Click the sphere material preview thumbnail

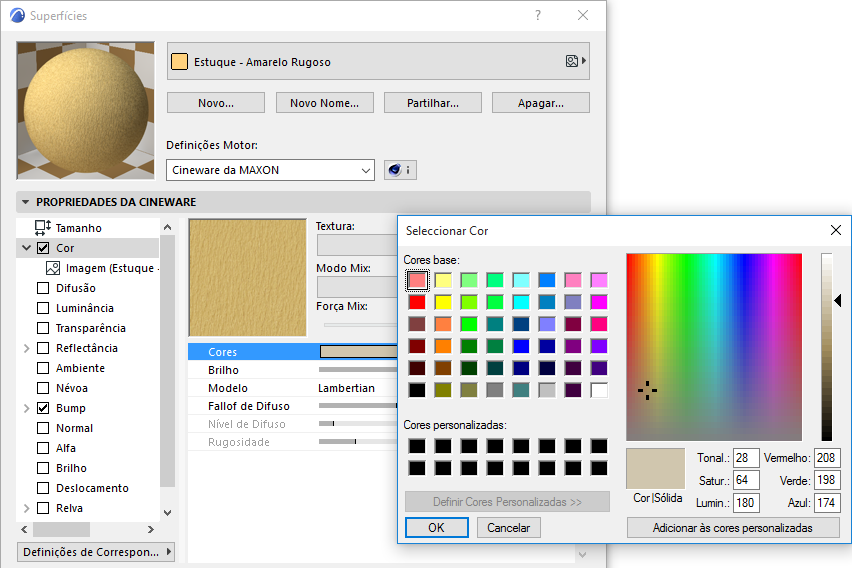tap(85, 110)
